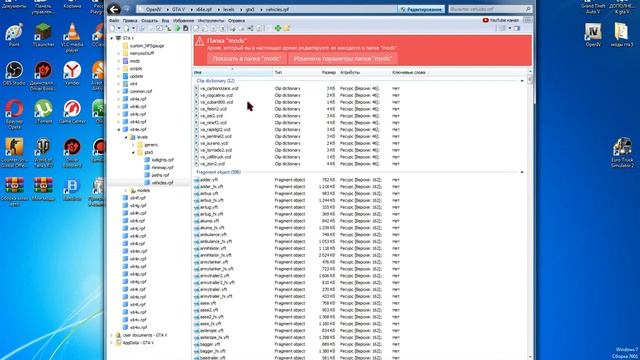The image size is (640, 360).
Task: Open the Grand Theft Auto V desktop icon
Action: (593, 7)
